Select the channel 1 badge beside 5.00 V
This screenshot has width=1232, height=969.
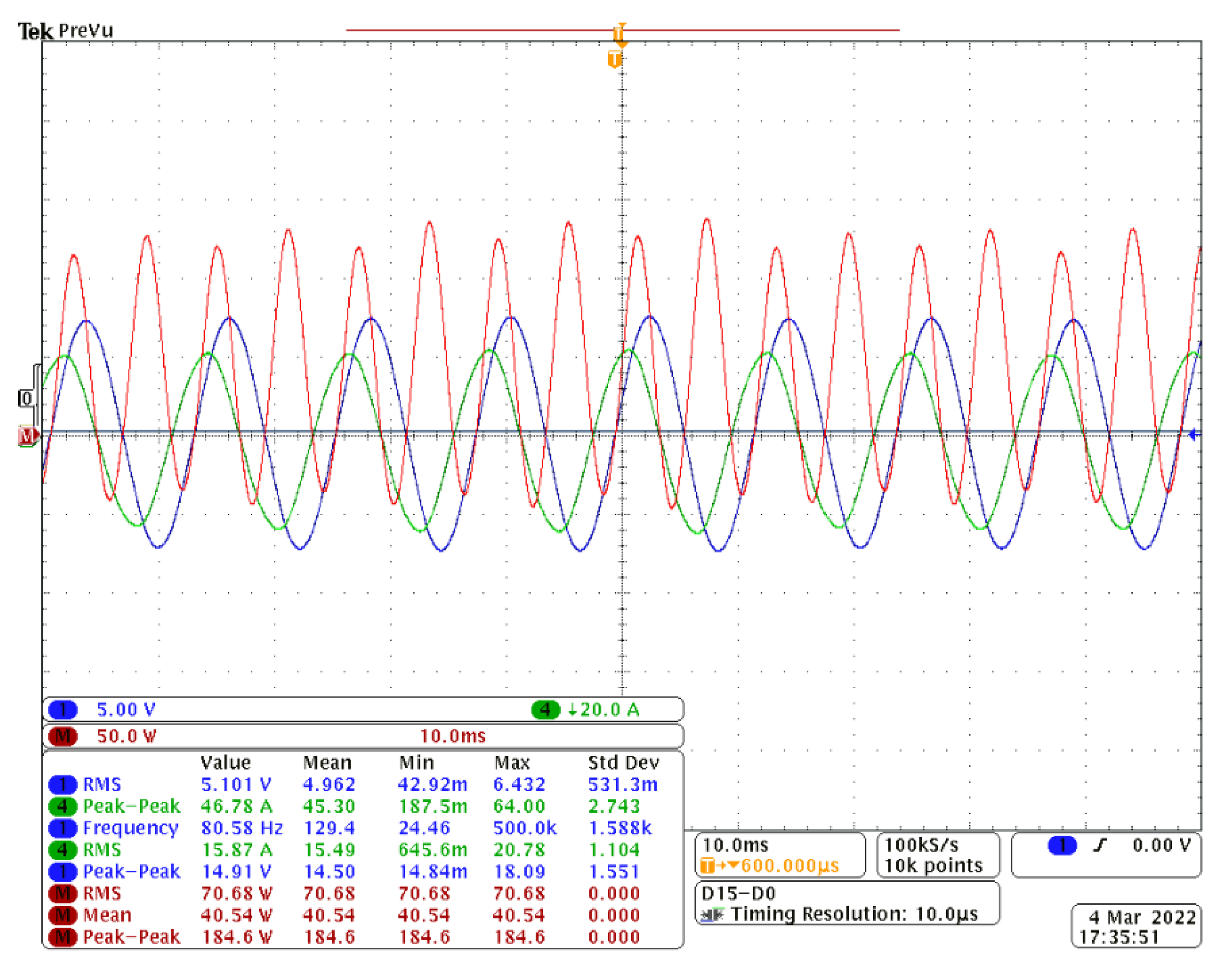point(62,709)
